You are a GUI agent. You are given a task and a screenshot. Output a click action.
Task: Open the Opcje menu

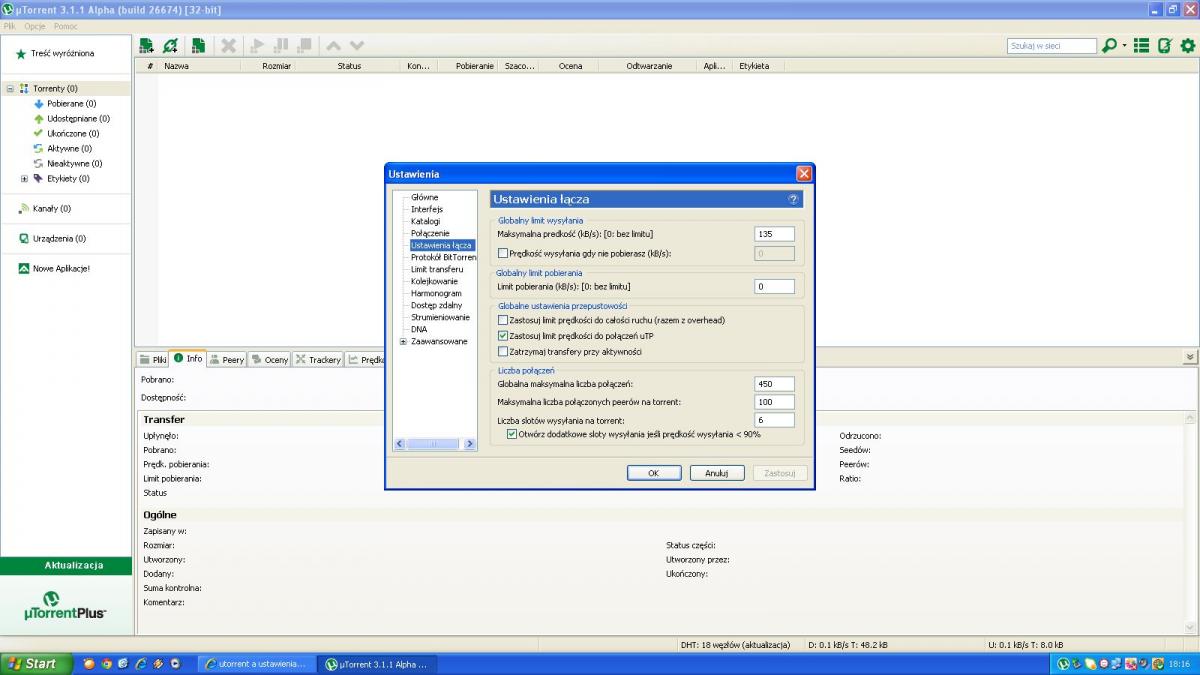pos(34,26)
